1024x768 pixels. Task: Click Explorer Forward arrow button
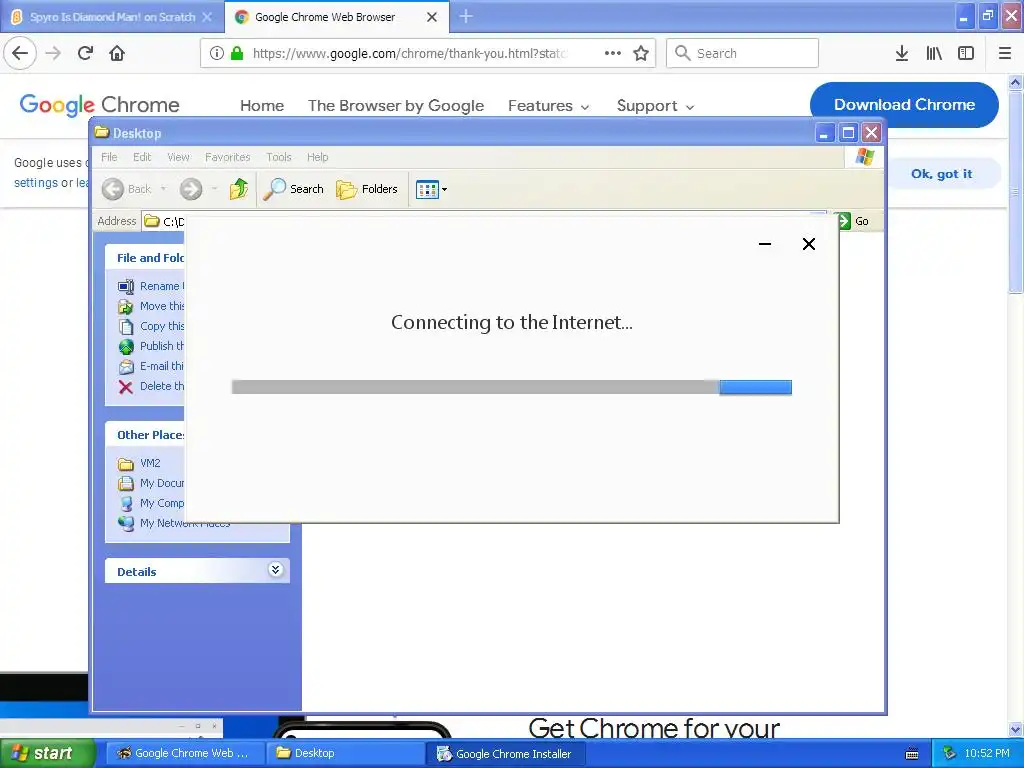[x=191, y=189]
